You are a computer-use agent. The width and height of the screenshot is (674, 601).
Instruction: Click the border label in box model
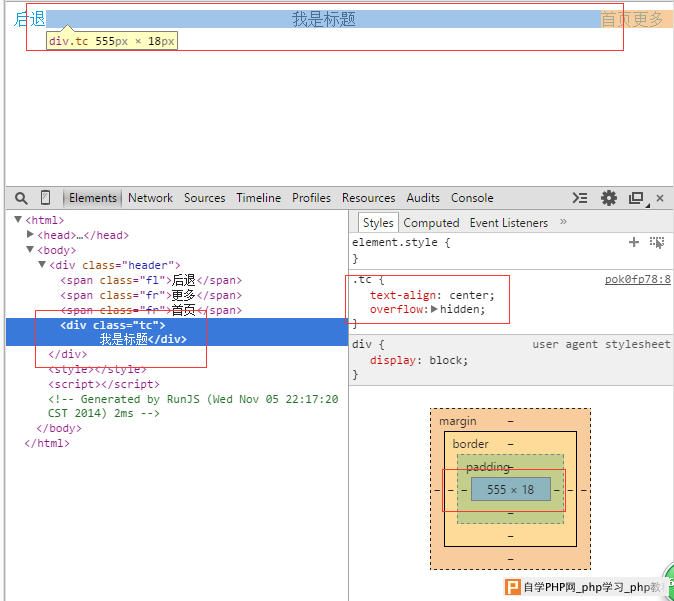[470, 444]
